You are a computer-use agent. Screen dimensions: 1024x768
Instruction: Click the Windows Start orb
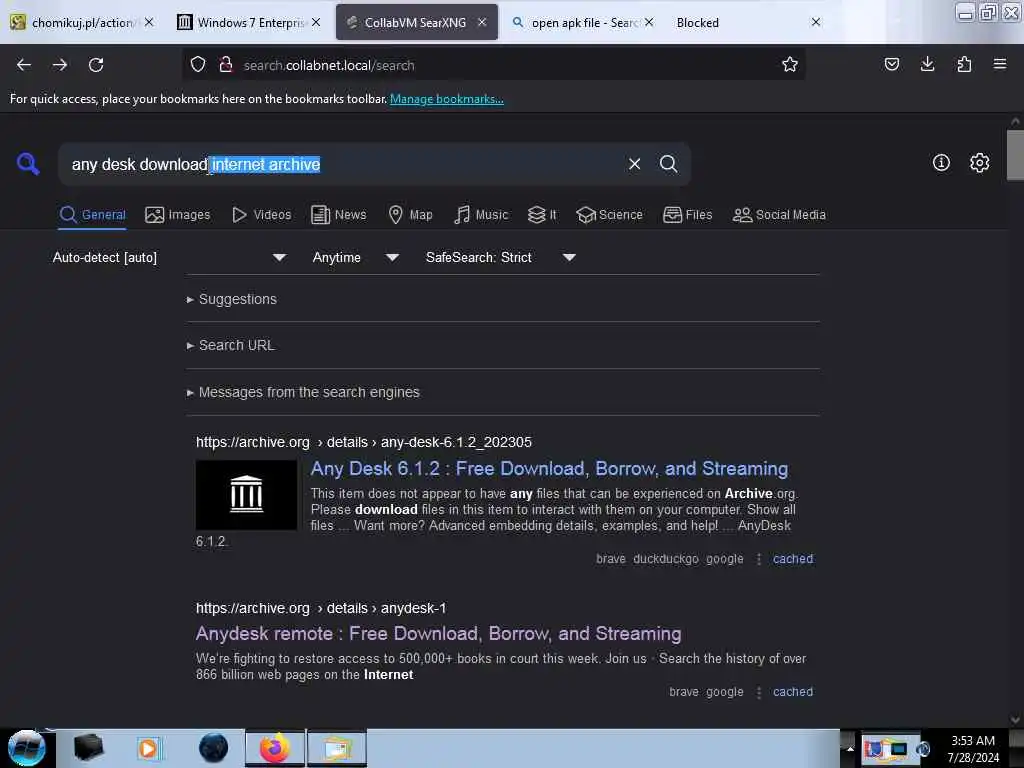point(27,748)
